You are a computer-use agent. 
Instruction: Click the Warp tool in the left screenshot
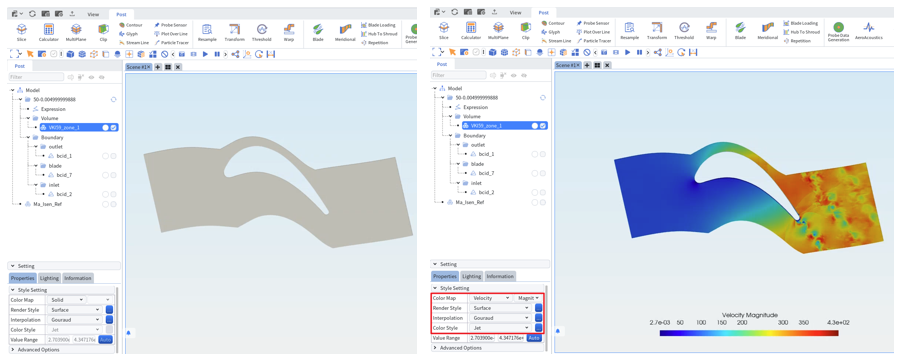click(x=289, y=32)
